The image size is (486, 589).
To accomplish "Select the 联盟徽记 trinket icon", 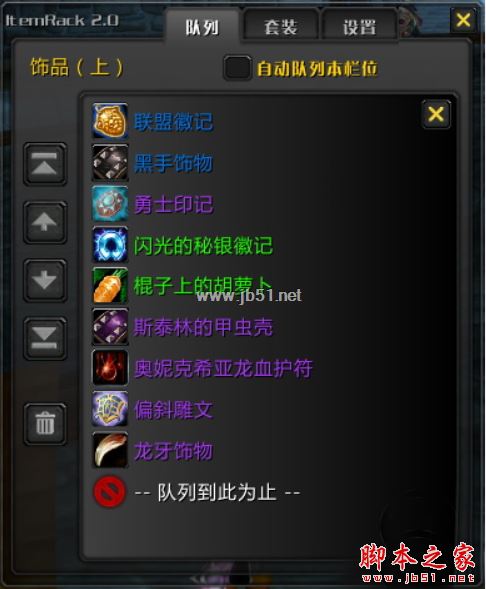I will [110, 121].
